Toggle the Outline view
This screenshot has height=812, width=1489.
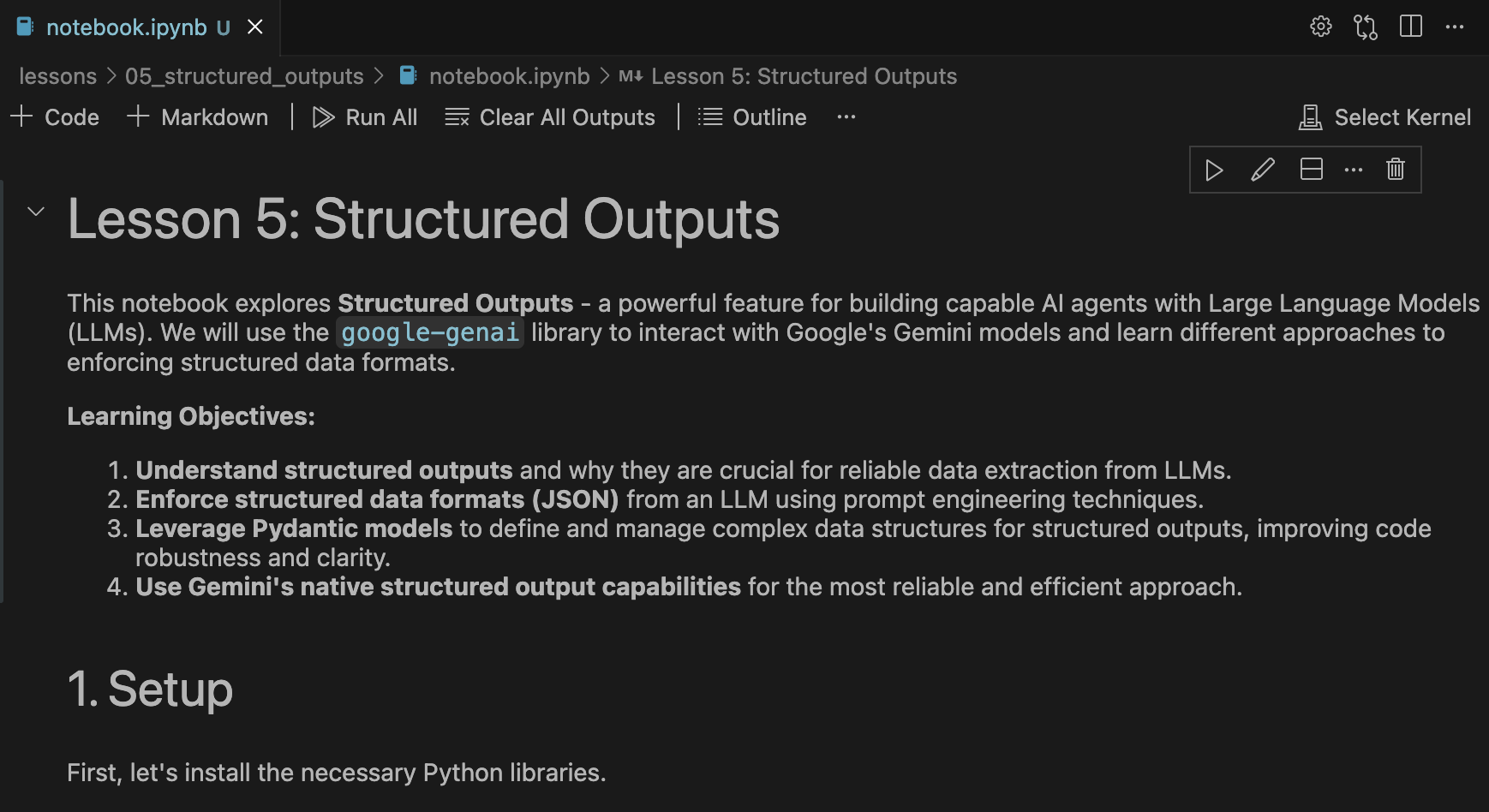pos(752,117)
